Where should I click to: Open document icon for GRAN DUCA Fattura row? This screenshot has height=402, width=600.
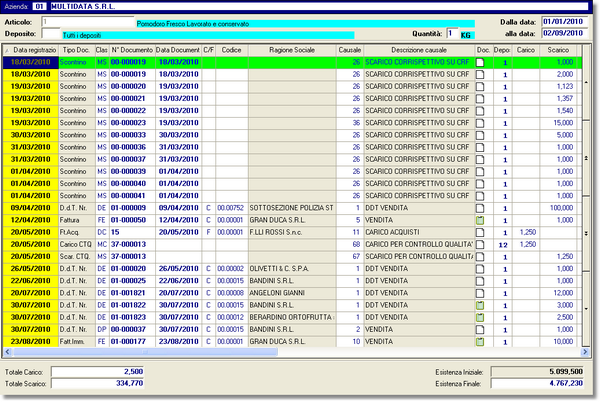(x=480, y=220)
